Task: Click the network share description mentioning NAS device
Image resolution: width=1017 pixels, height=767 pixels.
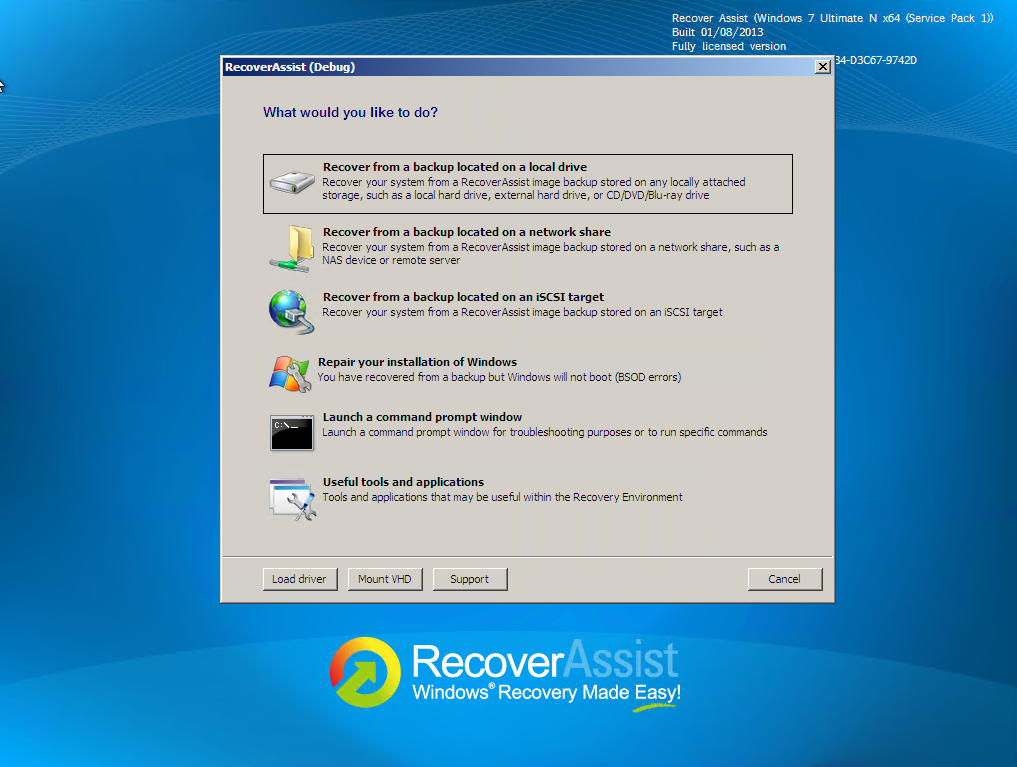Action: [551, 254]
